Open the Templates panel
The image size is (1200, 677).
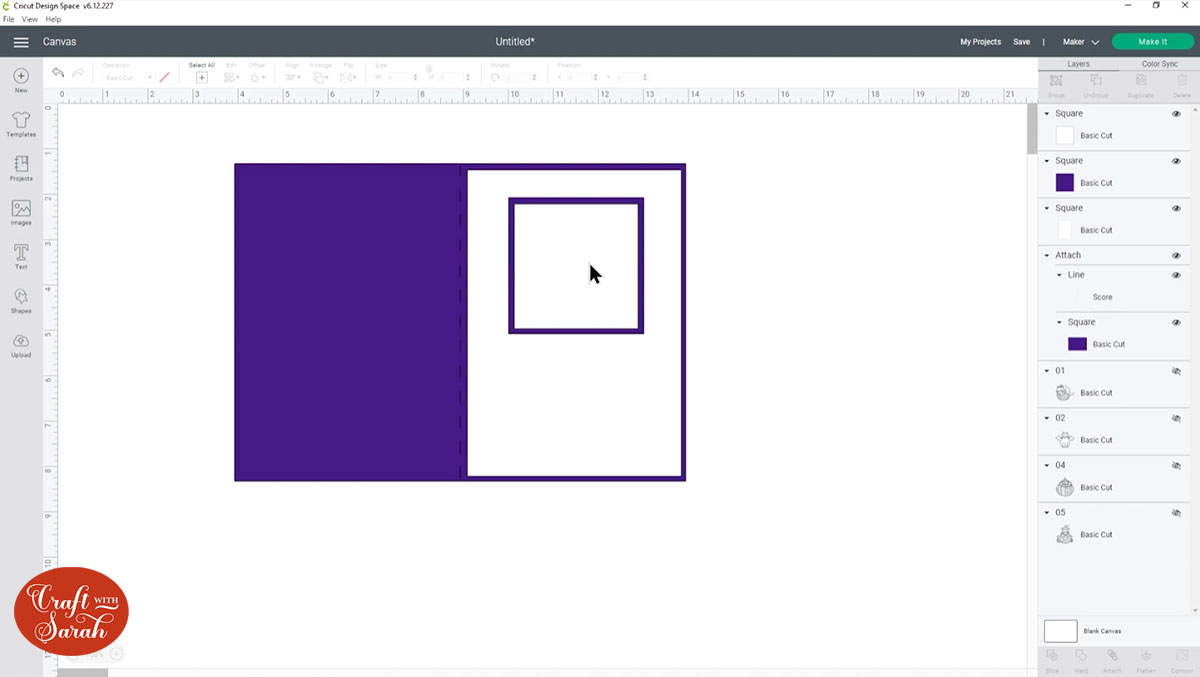click(x=21, y=124)
